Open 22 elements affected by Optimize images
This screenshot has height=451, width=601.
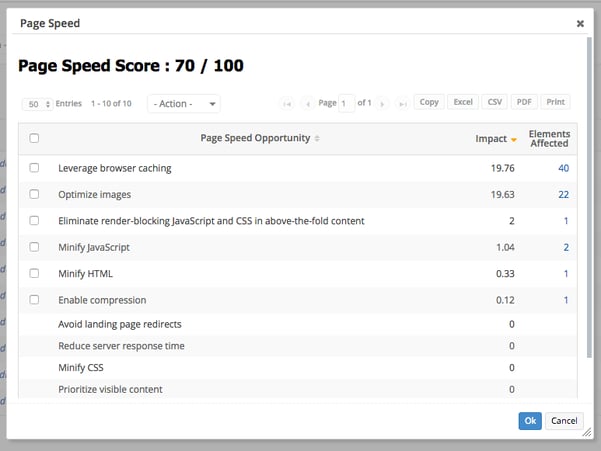coord(563,195)
